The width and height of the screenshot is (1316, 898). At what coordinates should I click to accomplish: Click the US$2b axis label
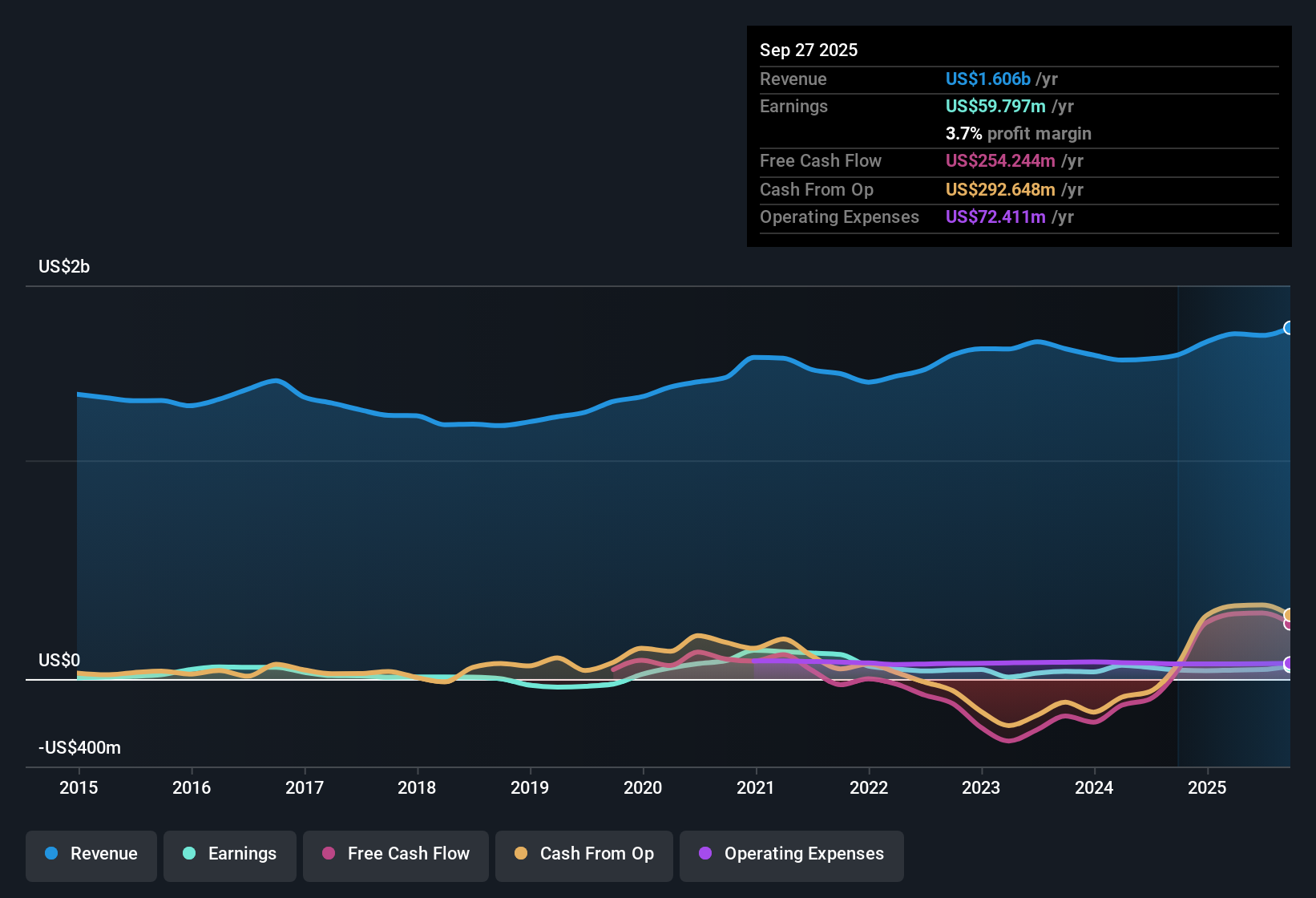pyautogui.click(x=63, y=266)
